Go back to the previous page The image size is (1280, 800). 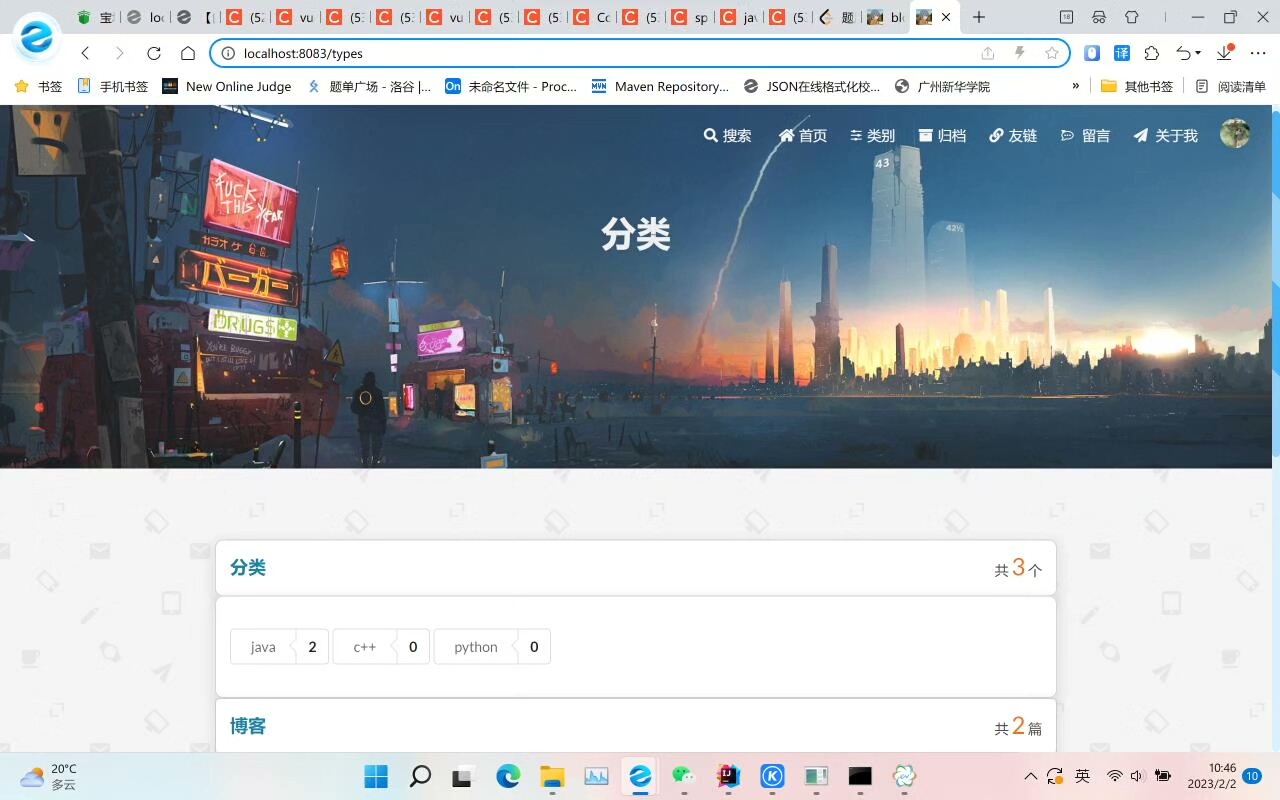click(85, 53)
